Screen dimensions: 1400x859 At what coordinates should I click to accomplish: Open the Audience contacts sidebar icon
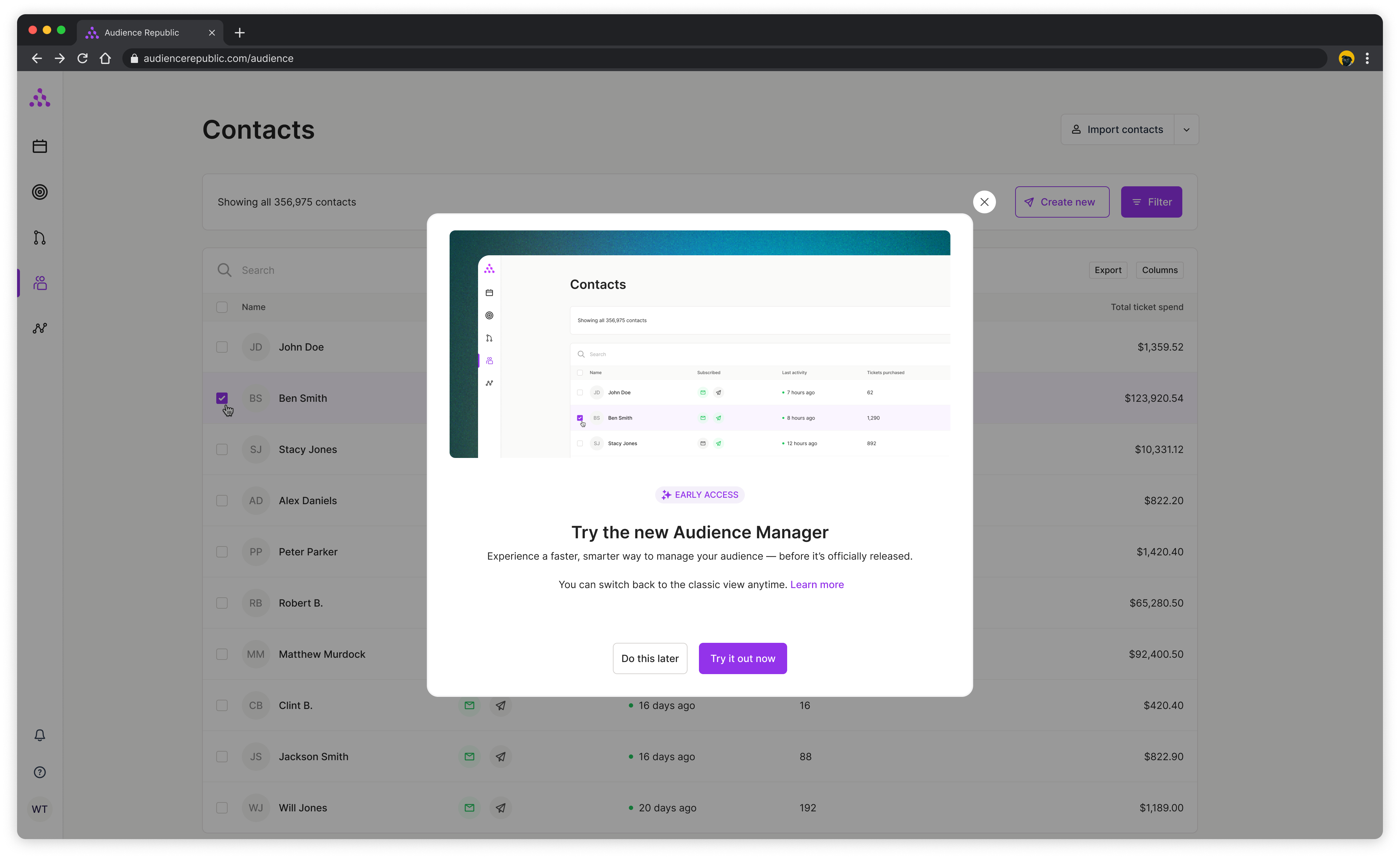[x=40, y=283]
